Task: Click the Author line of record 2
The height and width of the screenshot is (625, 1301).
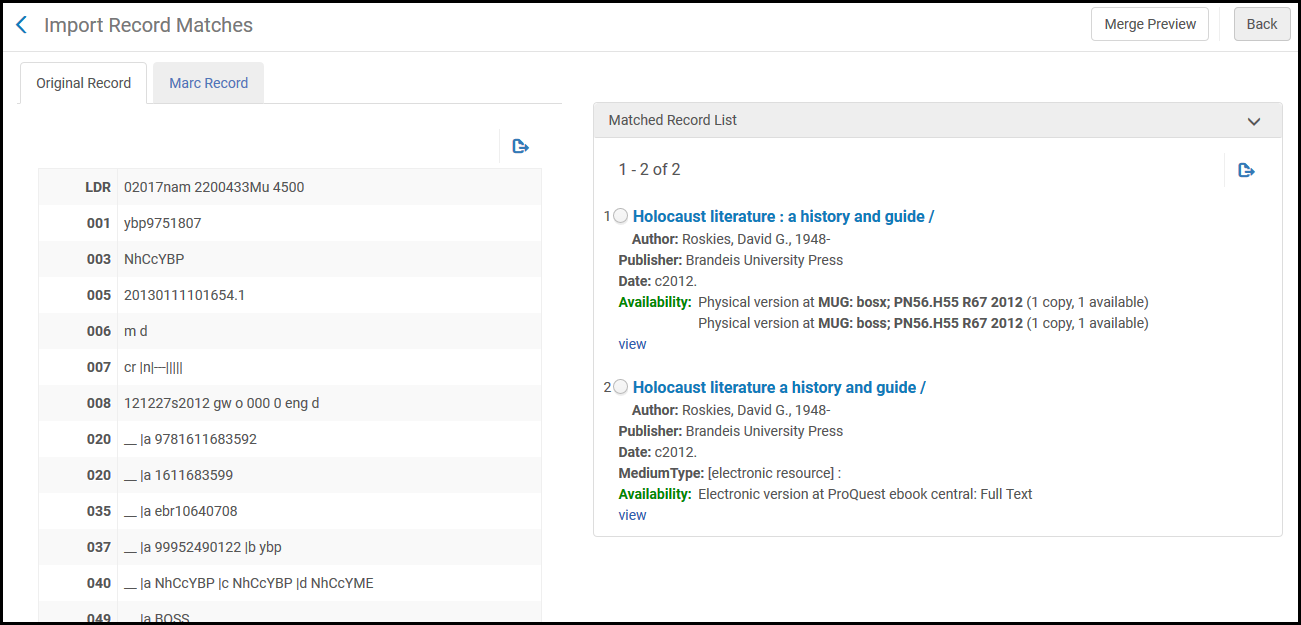Action: coord(731,410)
